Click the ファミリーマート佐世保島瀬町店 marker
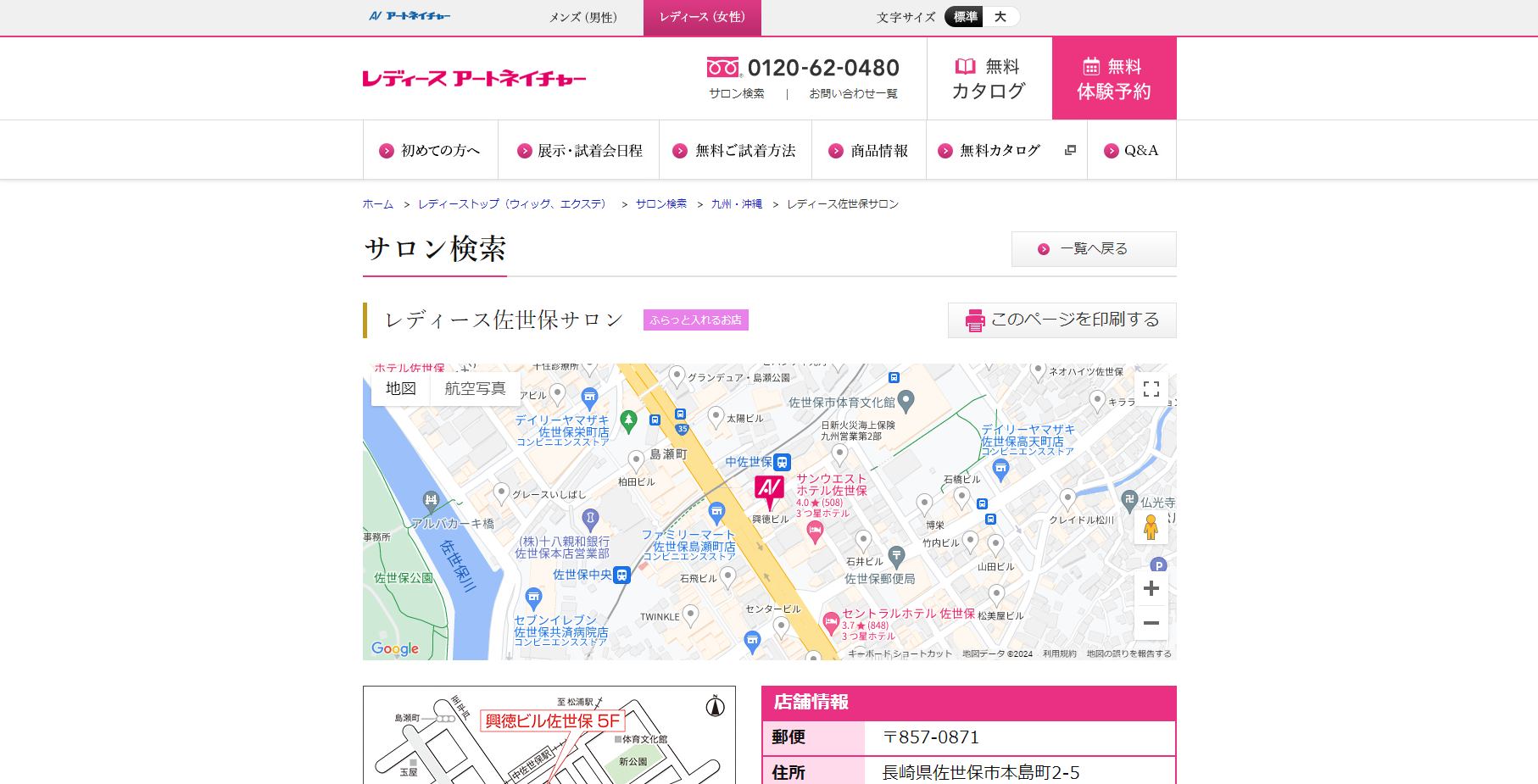The image size is (1538, 784). pyautogui.click(x=716, y=512)
